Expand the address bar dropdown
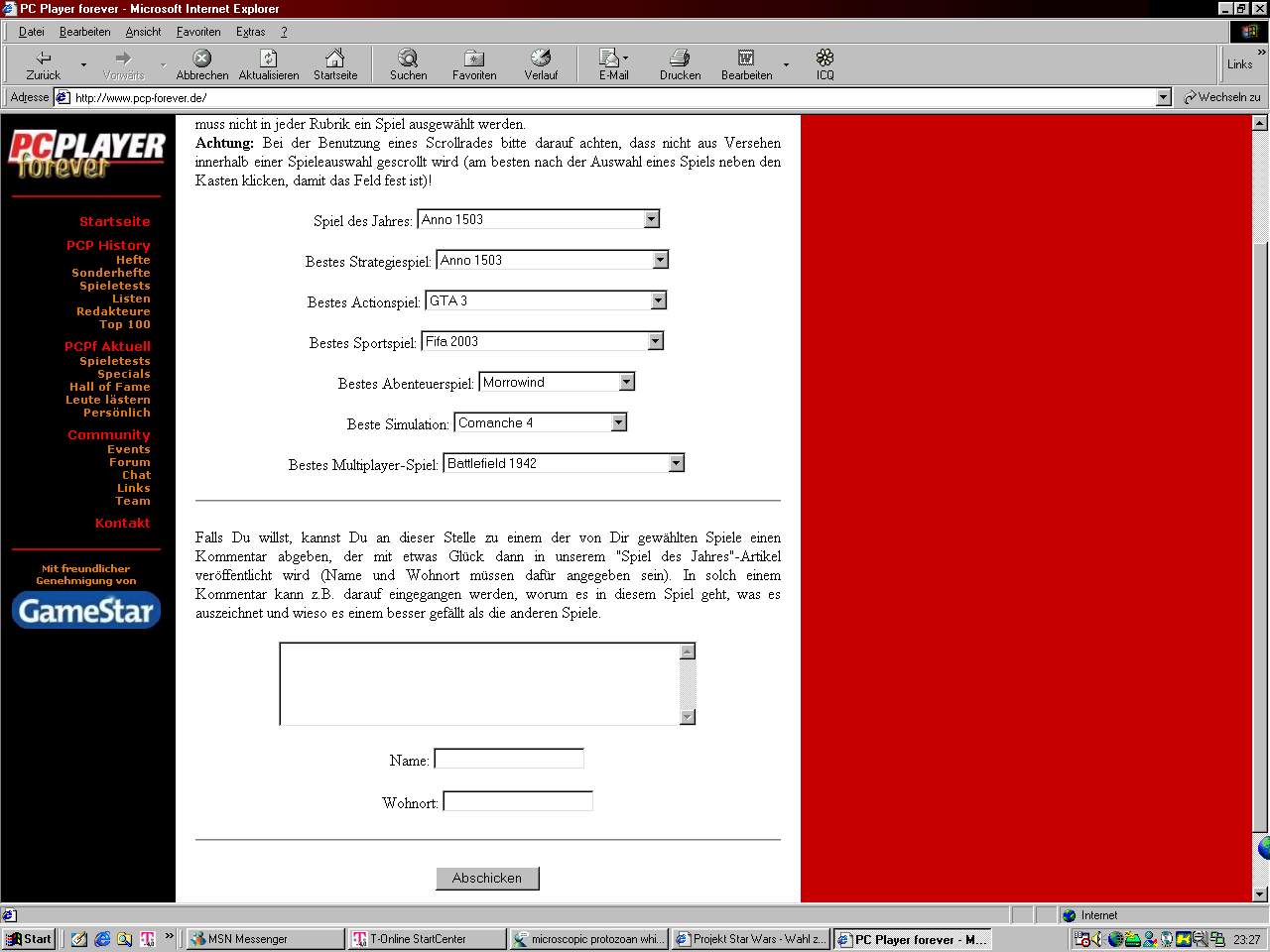The image size is (1270, 952). 1163,97
